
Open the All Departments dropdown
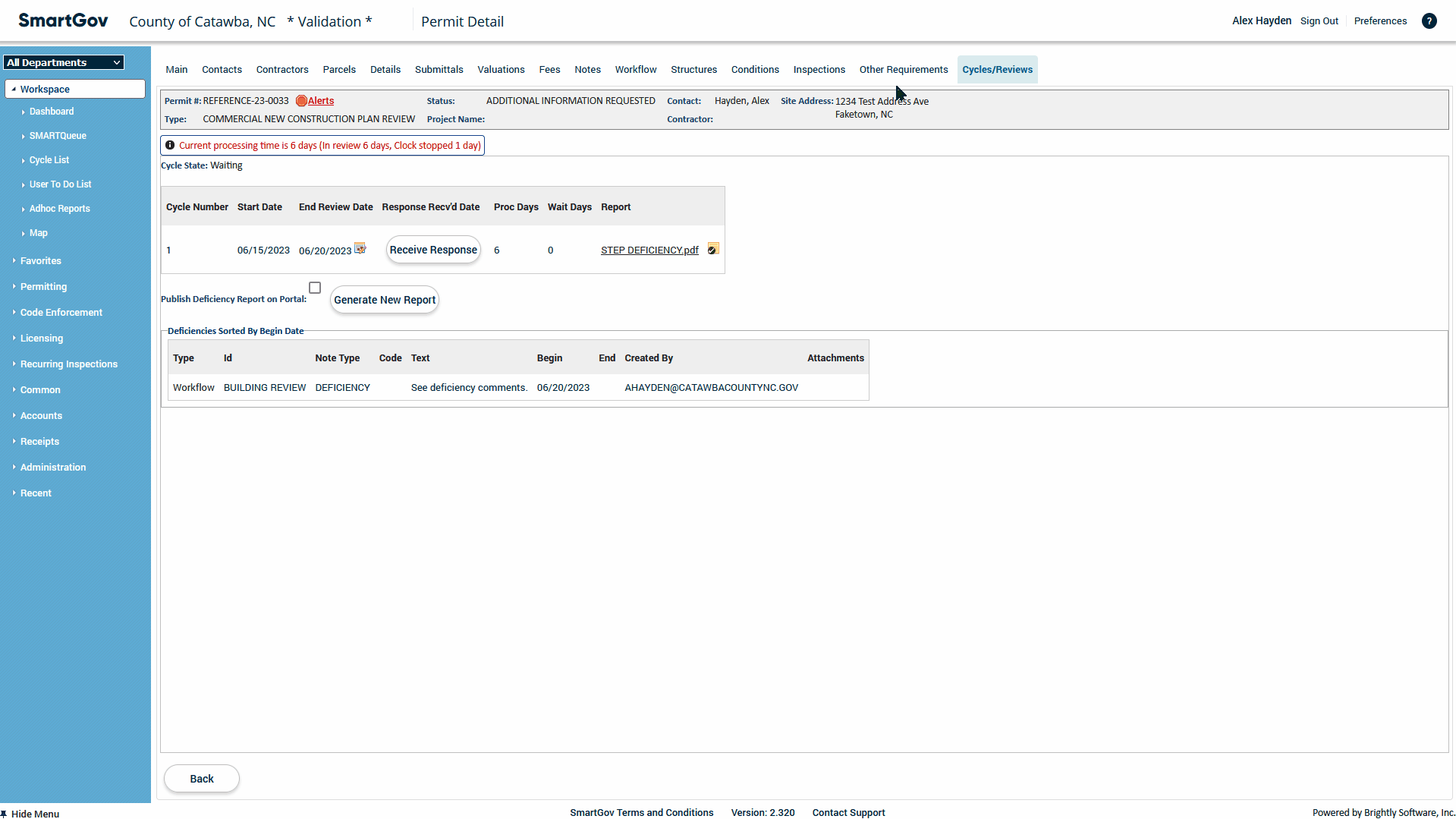click(x=64, y=62)
